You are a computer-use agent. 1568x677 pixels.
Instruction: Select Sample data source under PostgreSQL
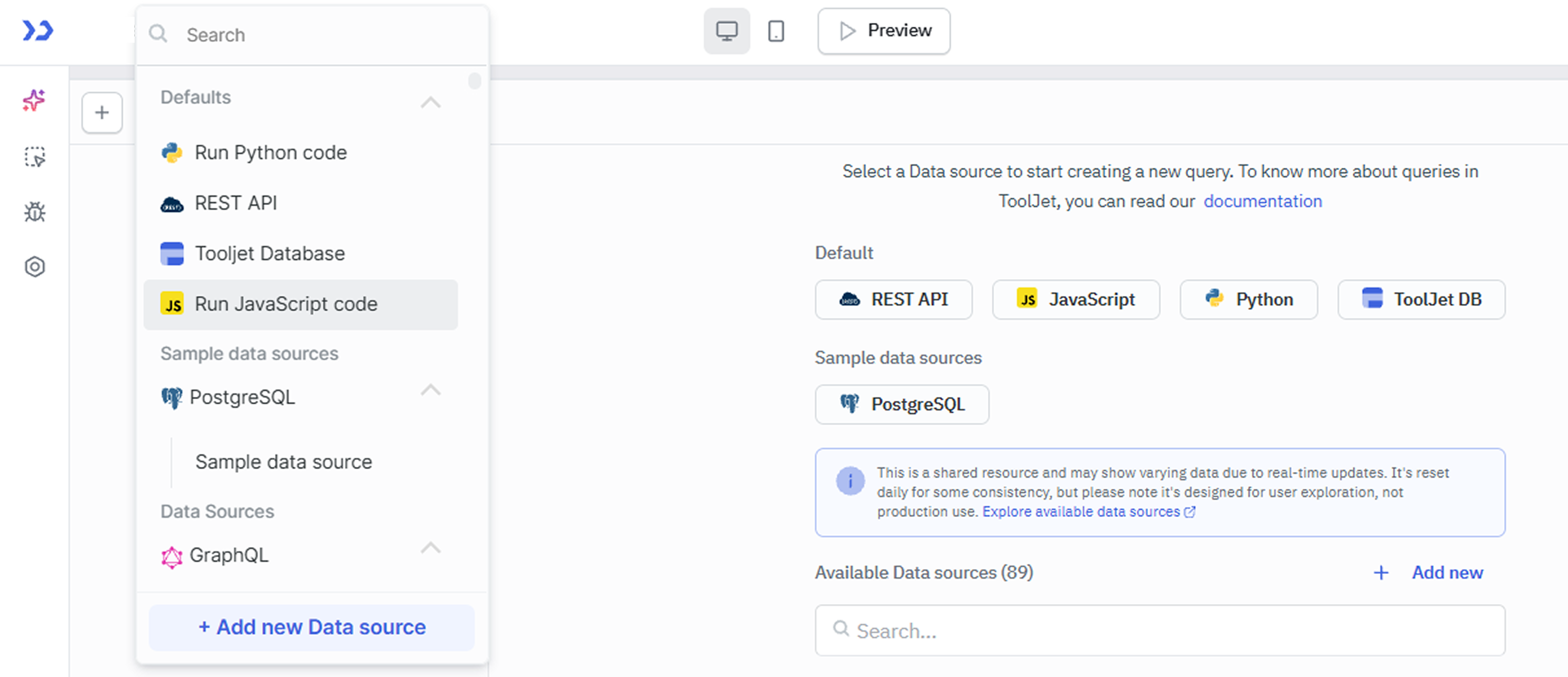click(x=283, y=462)
